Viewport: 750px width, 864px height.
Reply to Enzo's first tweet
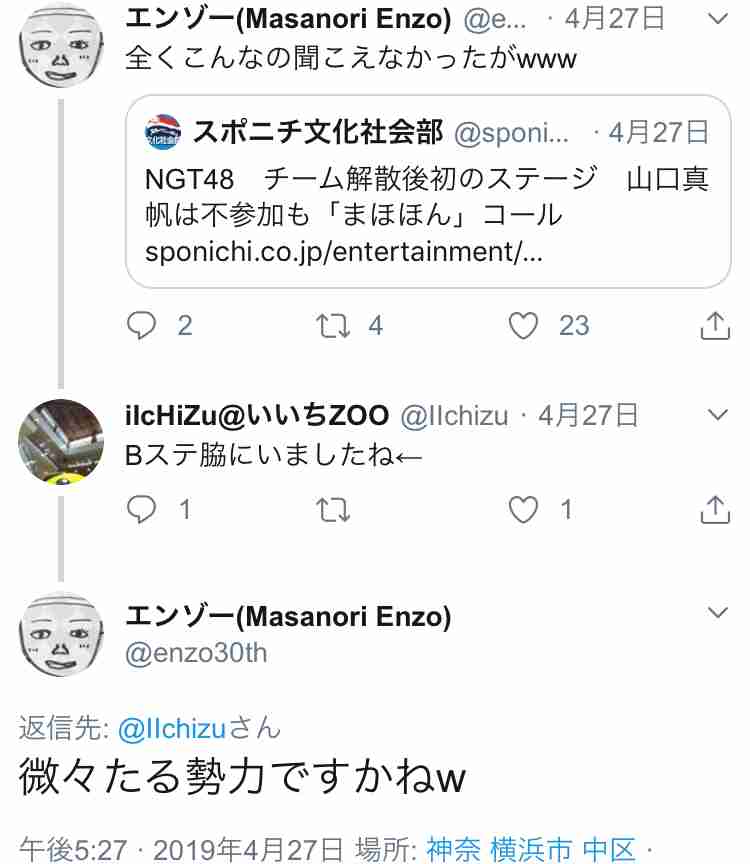pyautogui.click(x=142, y=325)
